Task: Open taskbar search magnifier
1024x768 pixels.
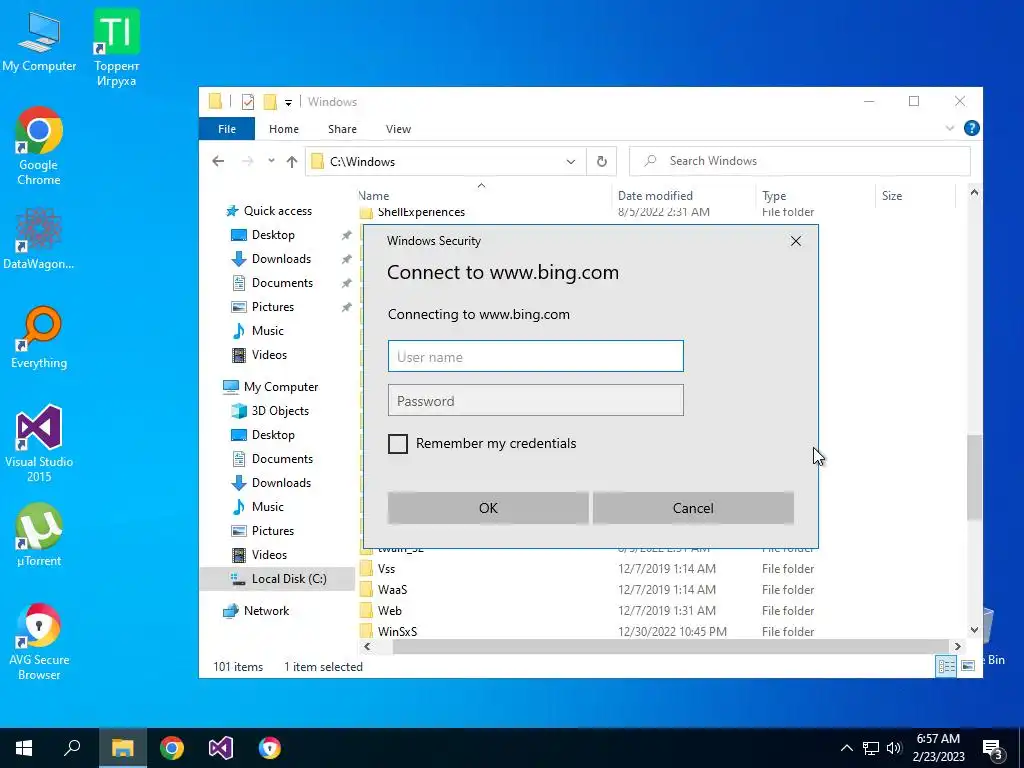Action: click(72, 748)
